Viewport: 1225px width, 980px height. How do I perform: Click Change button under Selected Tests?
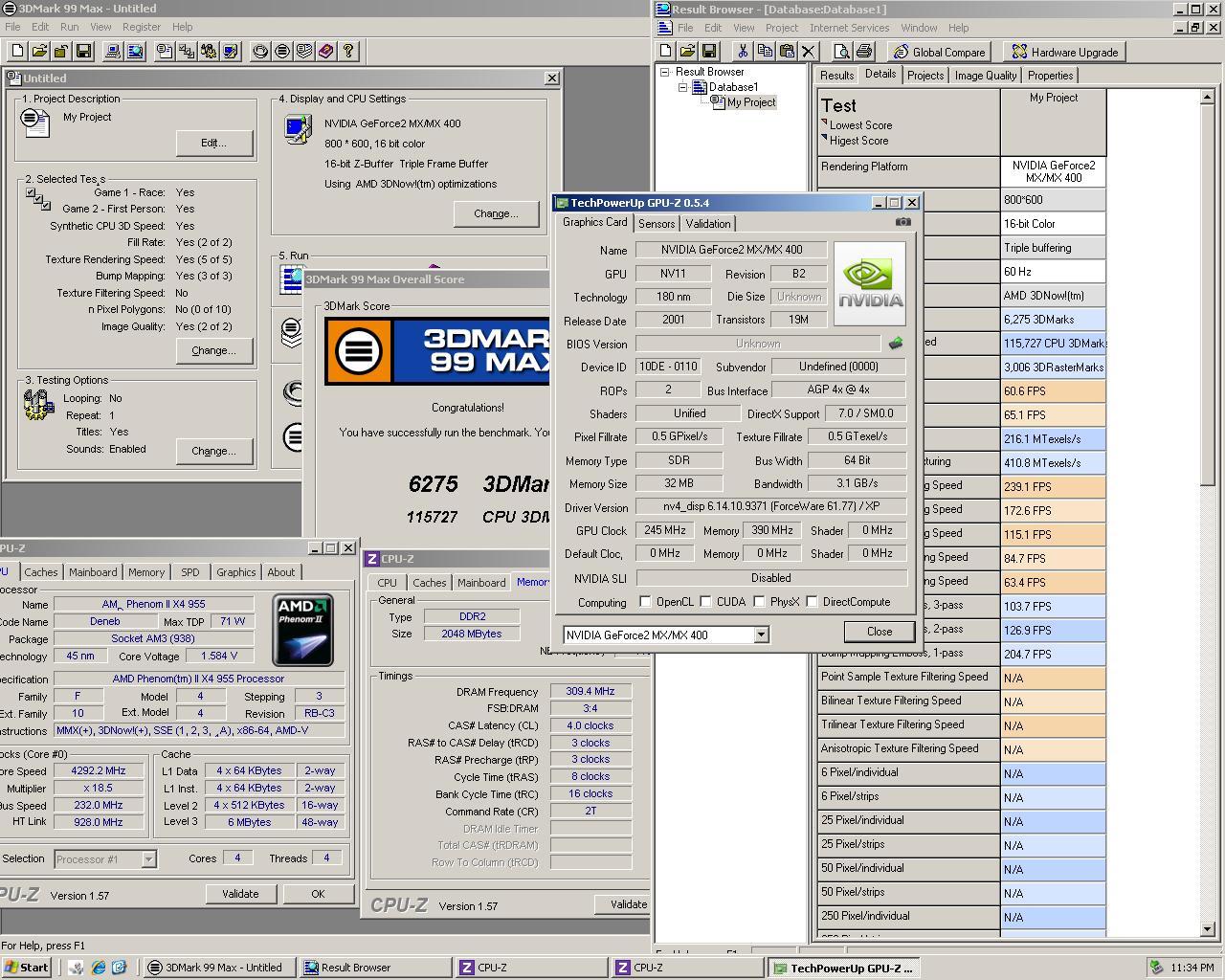coord(213,350)
